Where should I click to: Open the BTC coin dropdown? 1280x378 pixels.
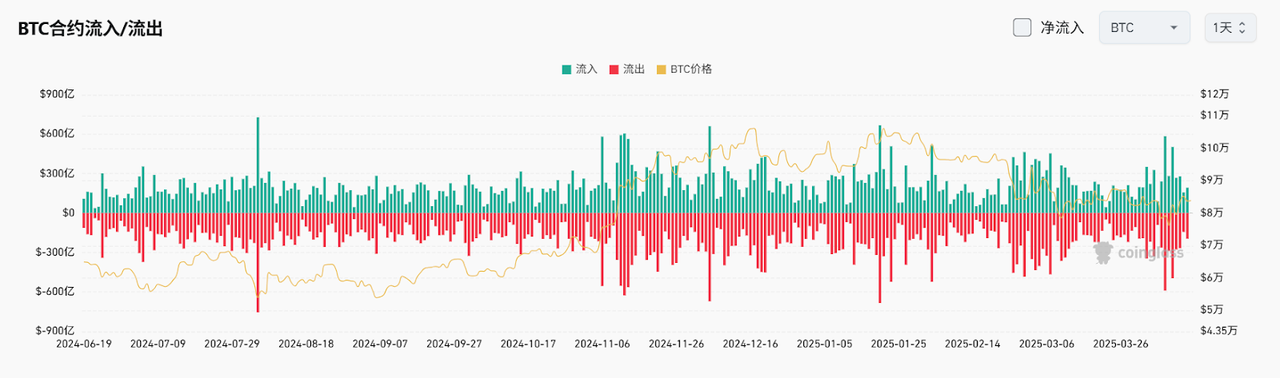coord(1144,27)
